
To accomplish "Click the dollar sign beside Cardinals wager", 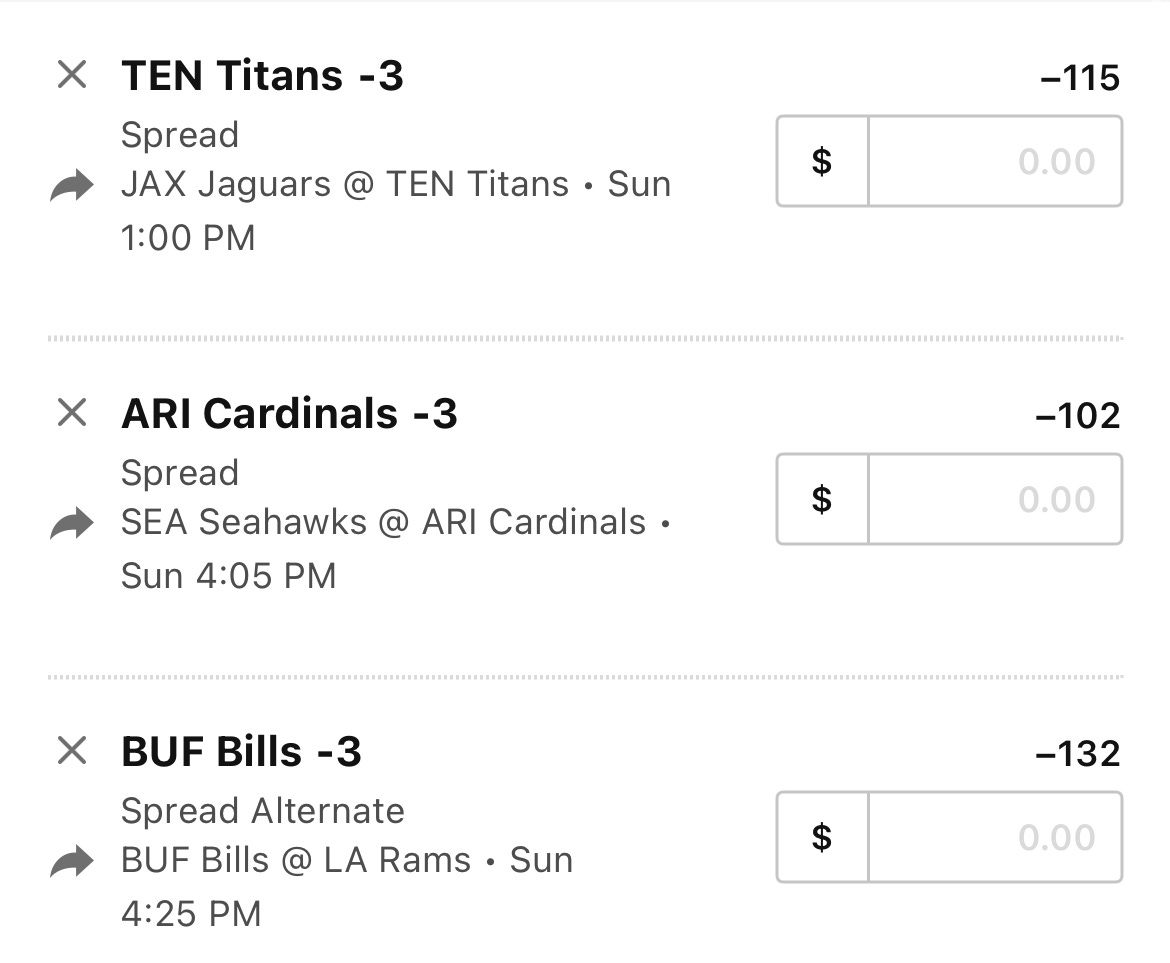I will click(822, 499).
